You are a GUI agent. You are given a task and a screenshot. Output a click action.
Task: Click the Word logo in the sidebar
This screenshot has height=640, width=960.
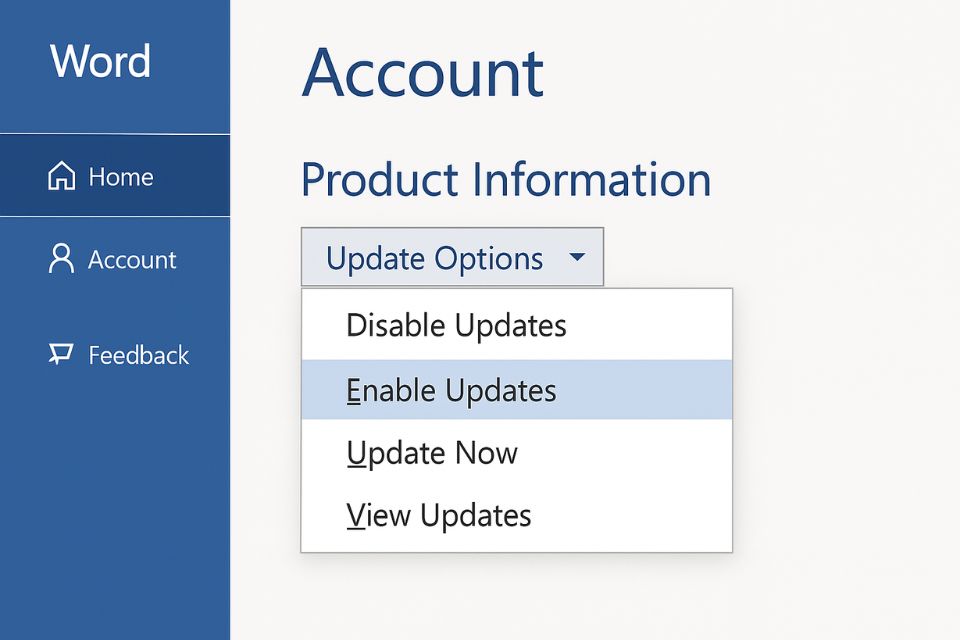(x=101, y=62)
